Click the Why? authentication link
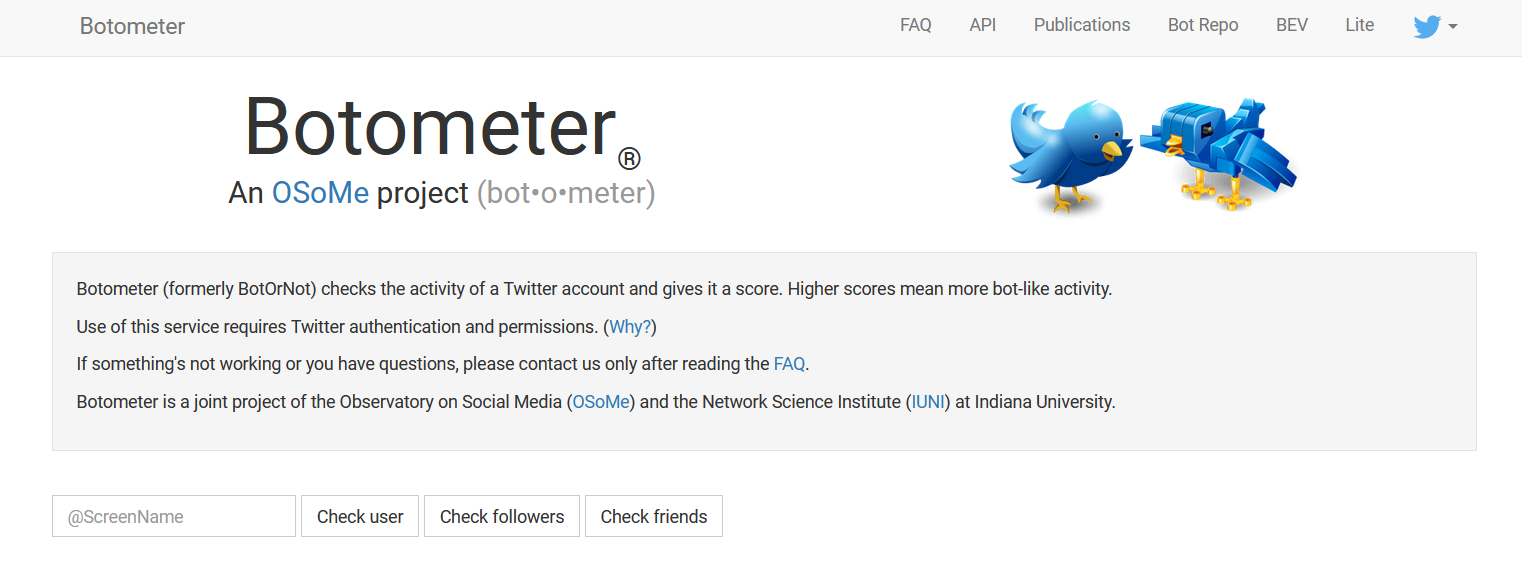 pos(630,327)
